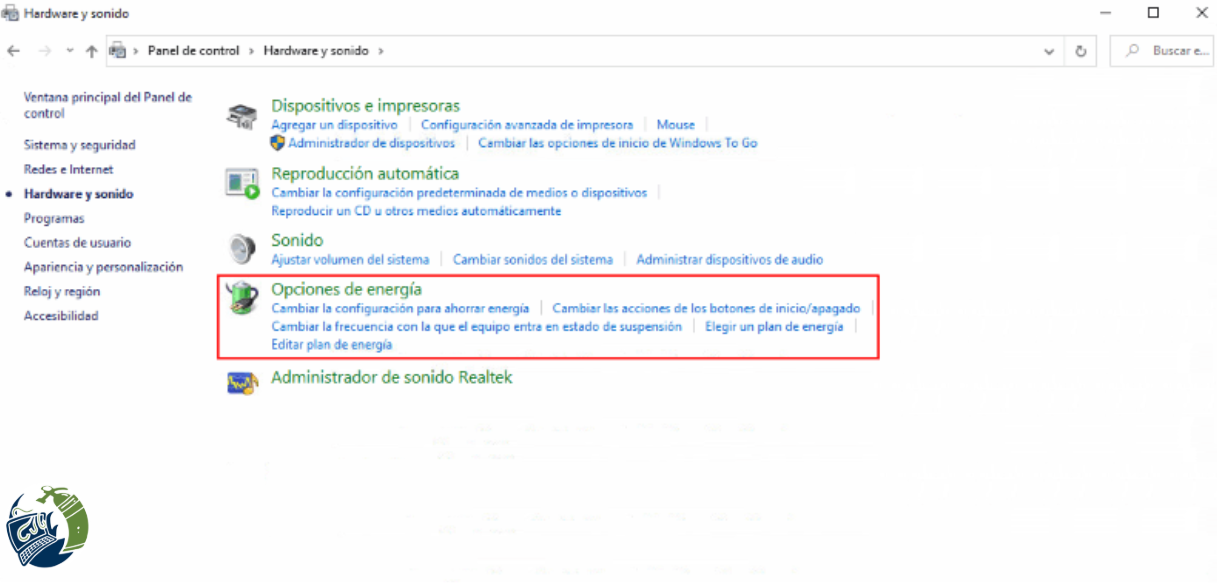Open the Sonido speaker icon

242,248
